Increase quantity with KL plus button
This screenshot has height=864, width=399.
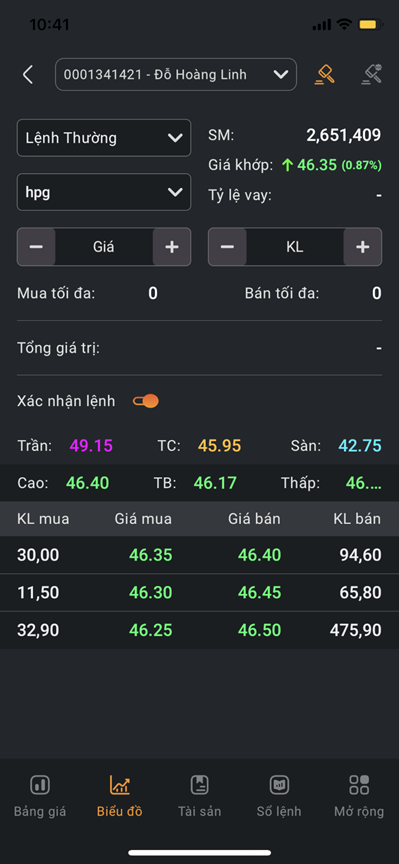363,247
